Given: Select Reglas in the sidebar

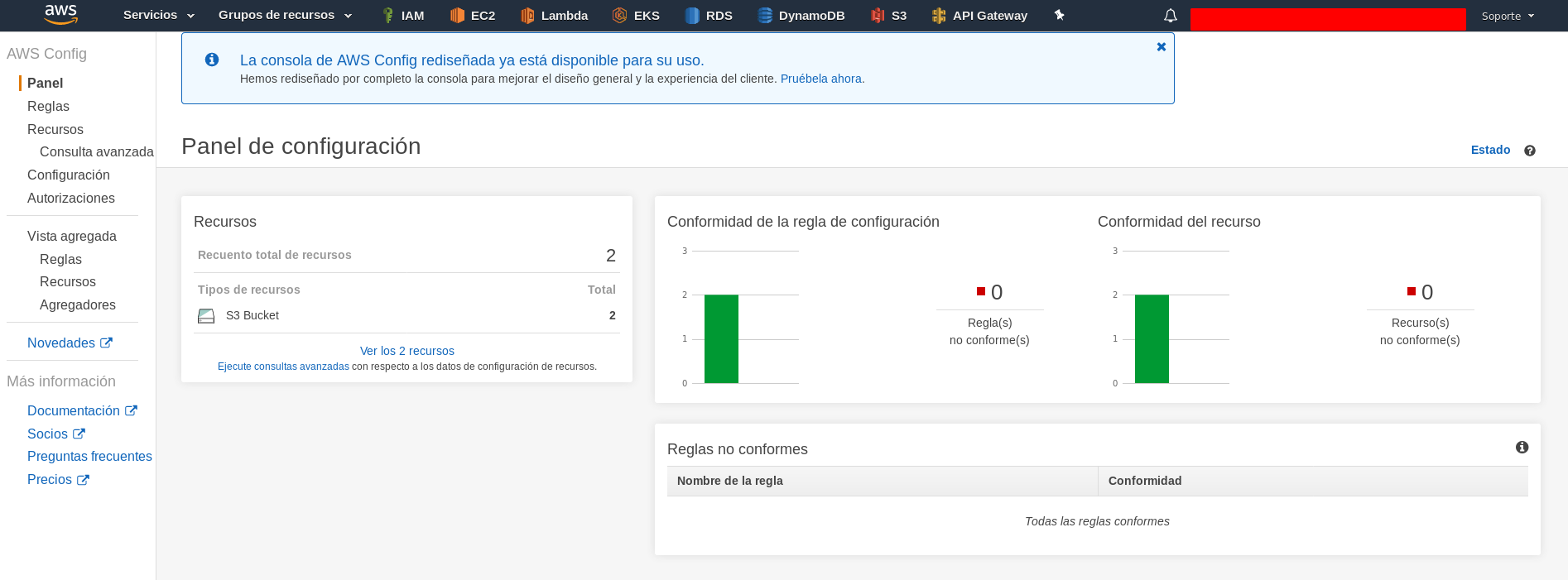Looking at the screenshot, I should (x=48, y=106).
